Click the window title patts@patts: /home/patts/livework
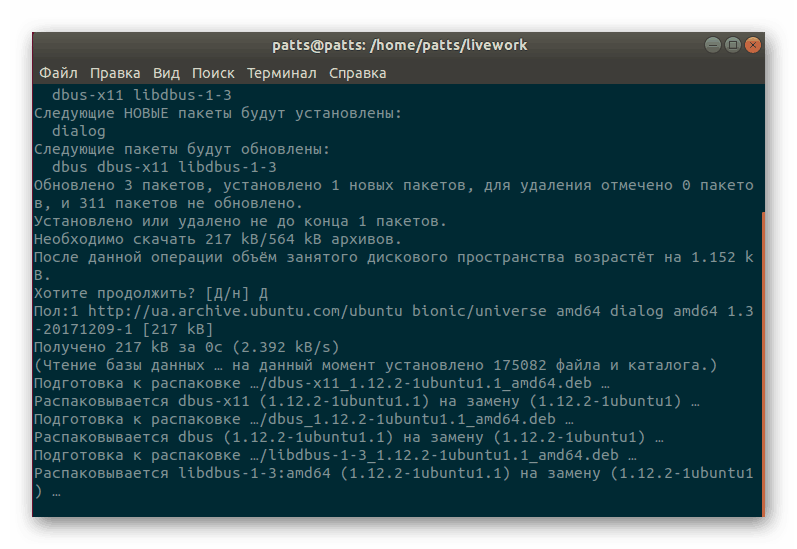This screenshot has height=549, width=797. coord(400,45)
